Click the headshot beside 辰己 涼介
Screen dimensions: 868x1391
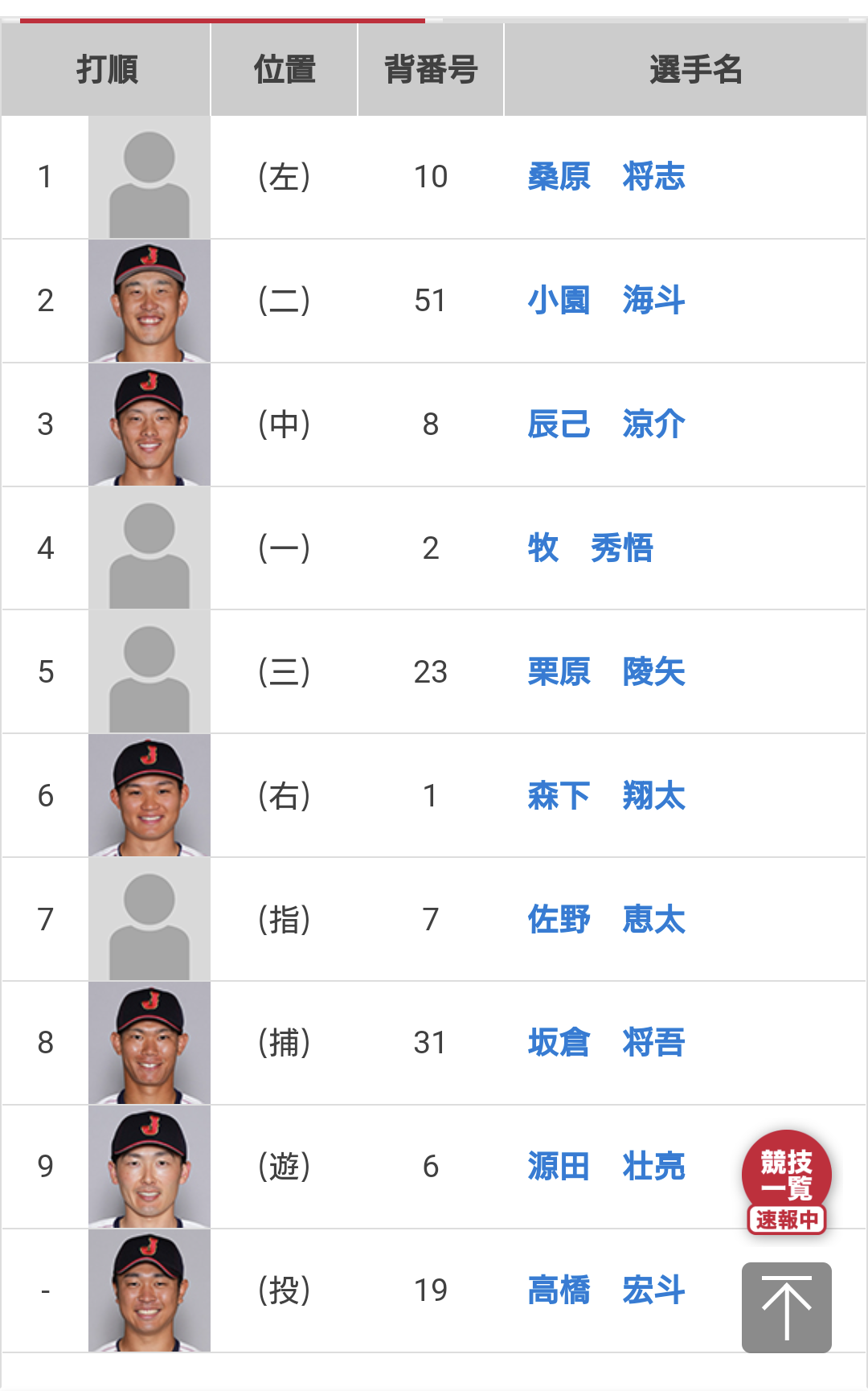coord(149,425)
